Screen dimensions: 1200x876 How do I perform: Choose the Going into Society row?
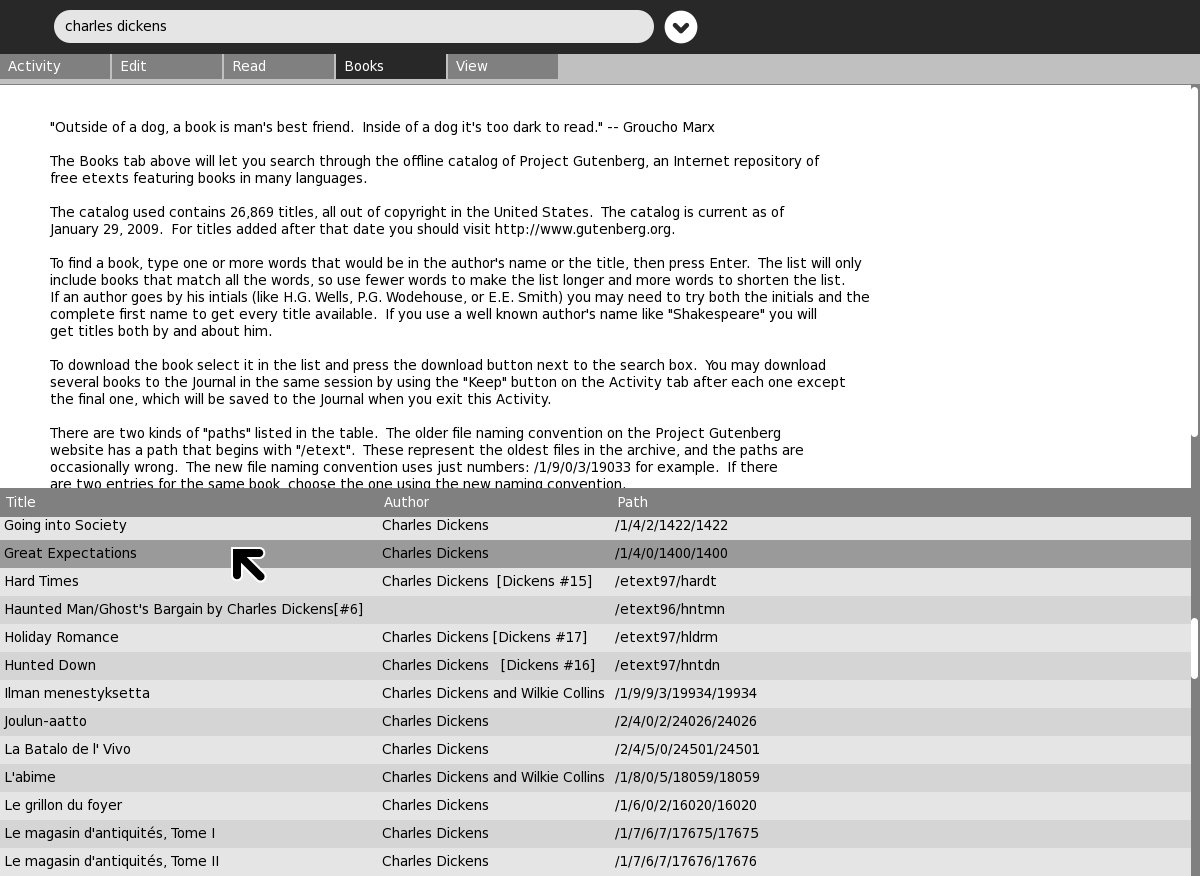pos(65,525)
